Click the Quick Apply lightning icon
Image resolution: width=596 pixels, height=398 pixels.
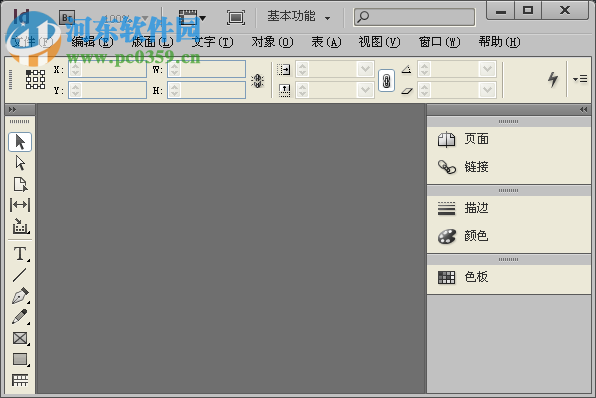click(553, 79)
